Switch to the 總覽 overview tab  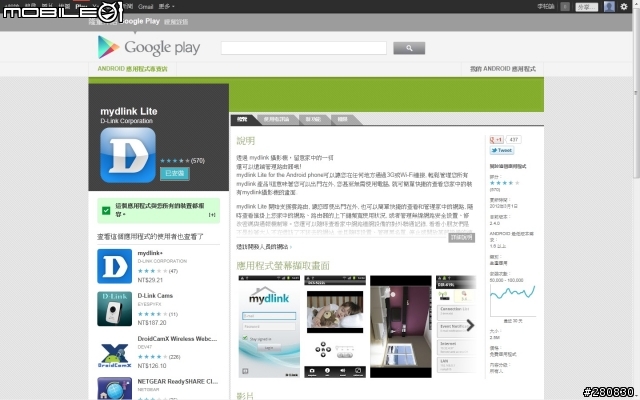pos(242,120)
